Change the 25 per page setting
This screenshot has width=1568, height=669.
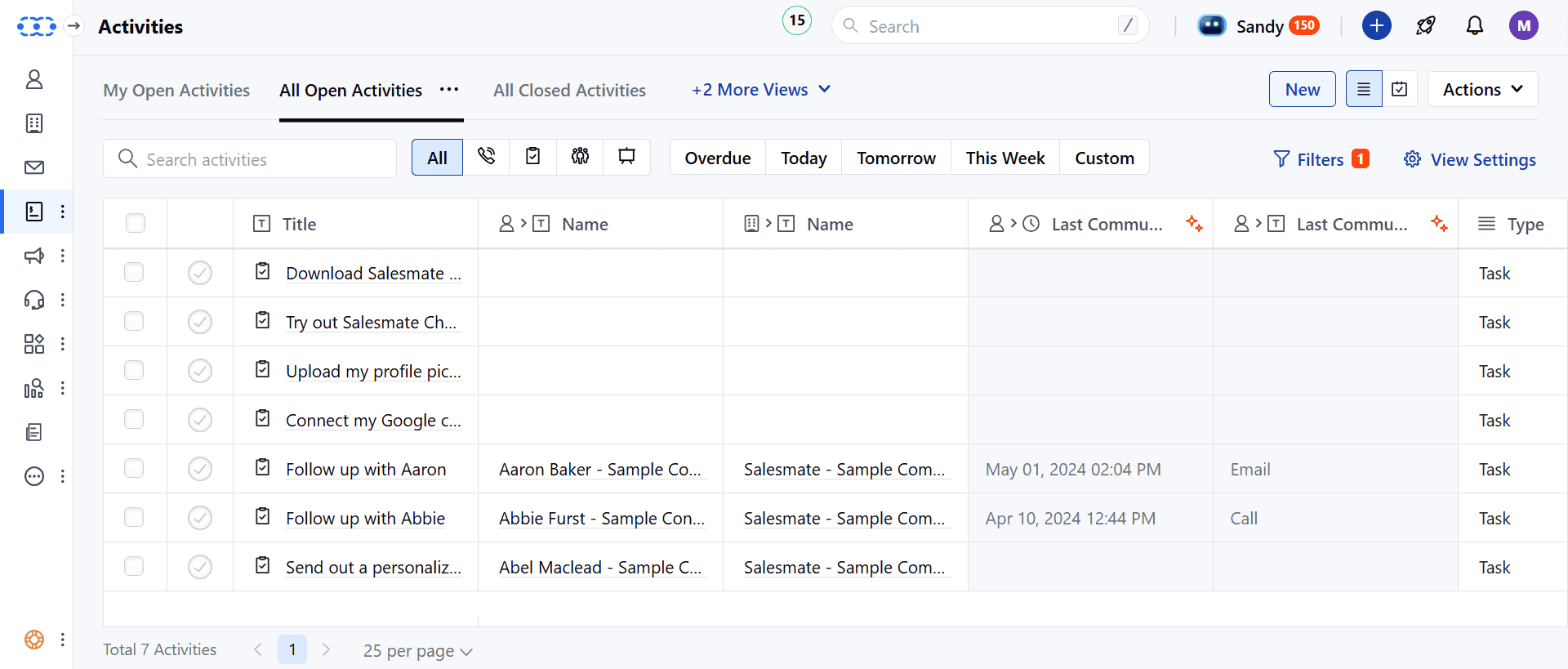(x=417, y=650)
